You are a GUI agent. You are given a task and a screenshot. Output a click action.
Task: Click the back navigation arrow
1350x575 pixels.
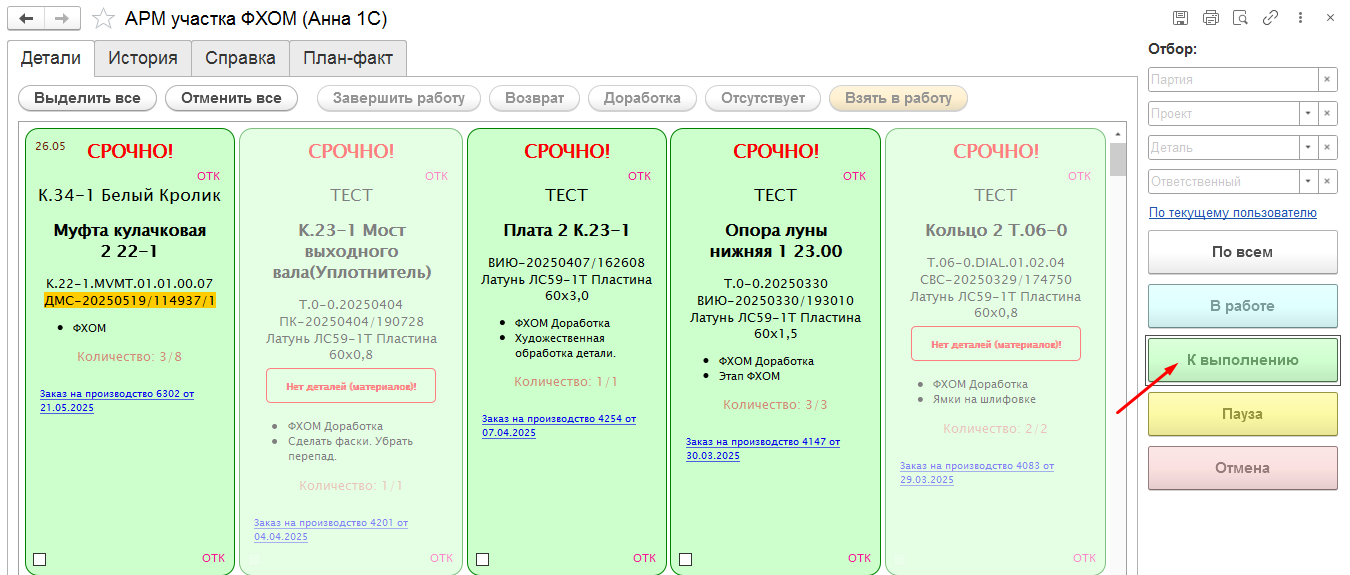27,19
